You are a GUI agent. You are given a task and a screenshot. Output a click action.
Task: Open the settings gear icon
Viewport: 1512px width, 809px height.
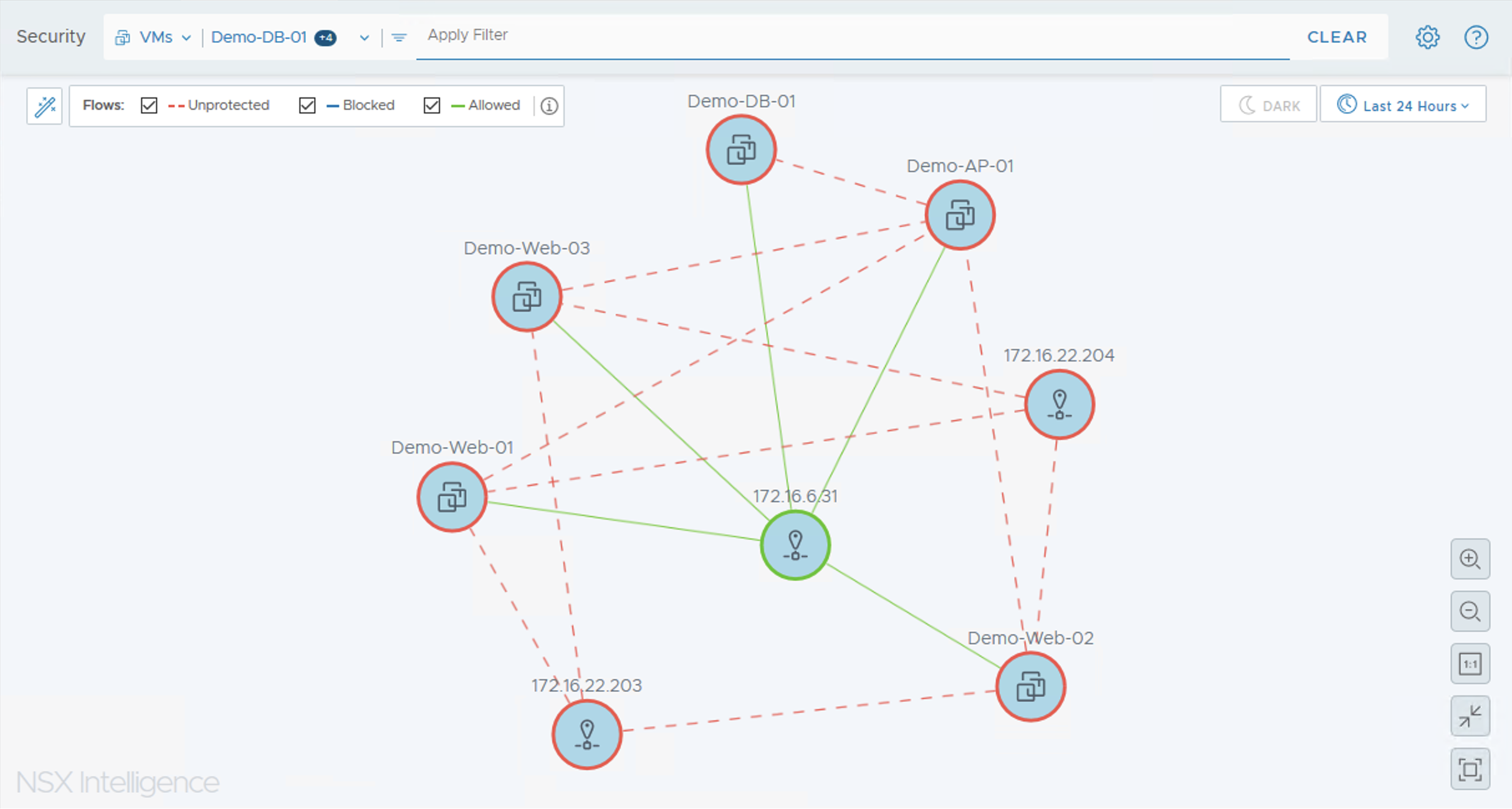click(x=1427, y=37)
